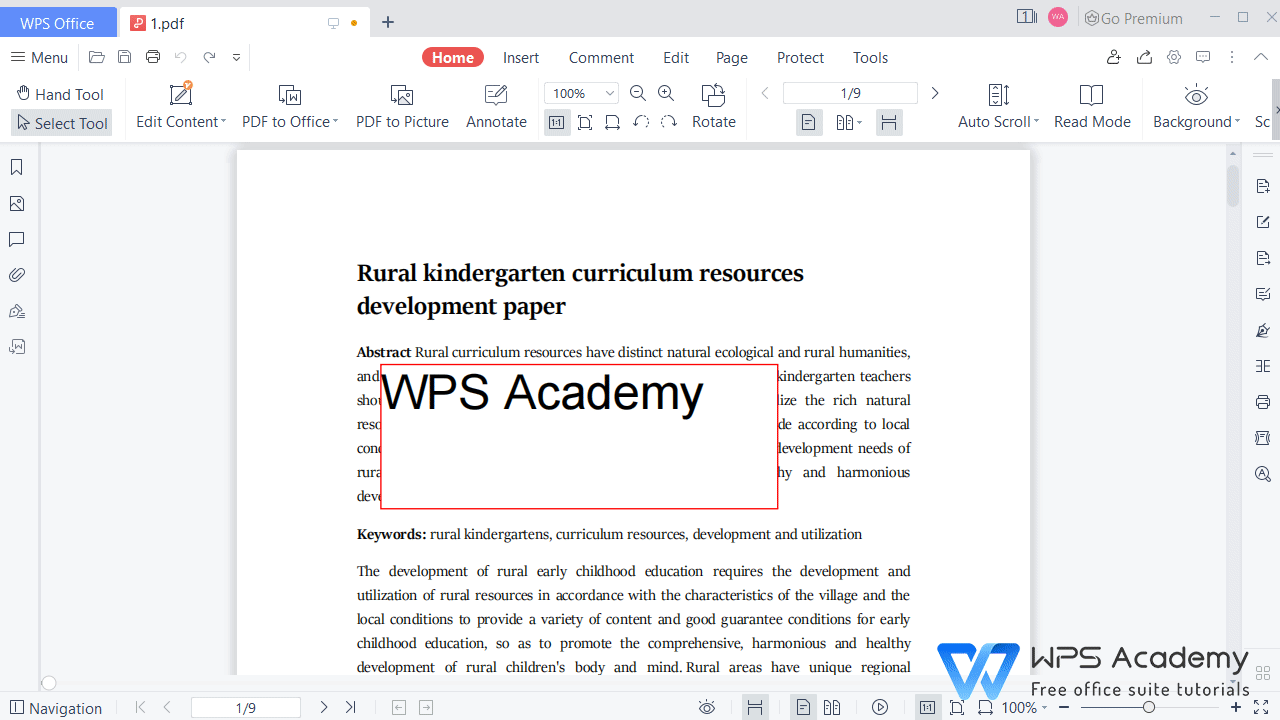This screenshot has height=720, width=1280.
Task: Click the Go Premium link
Action: pos(1133,18)
